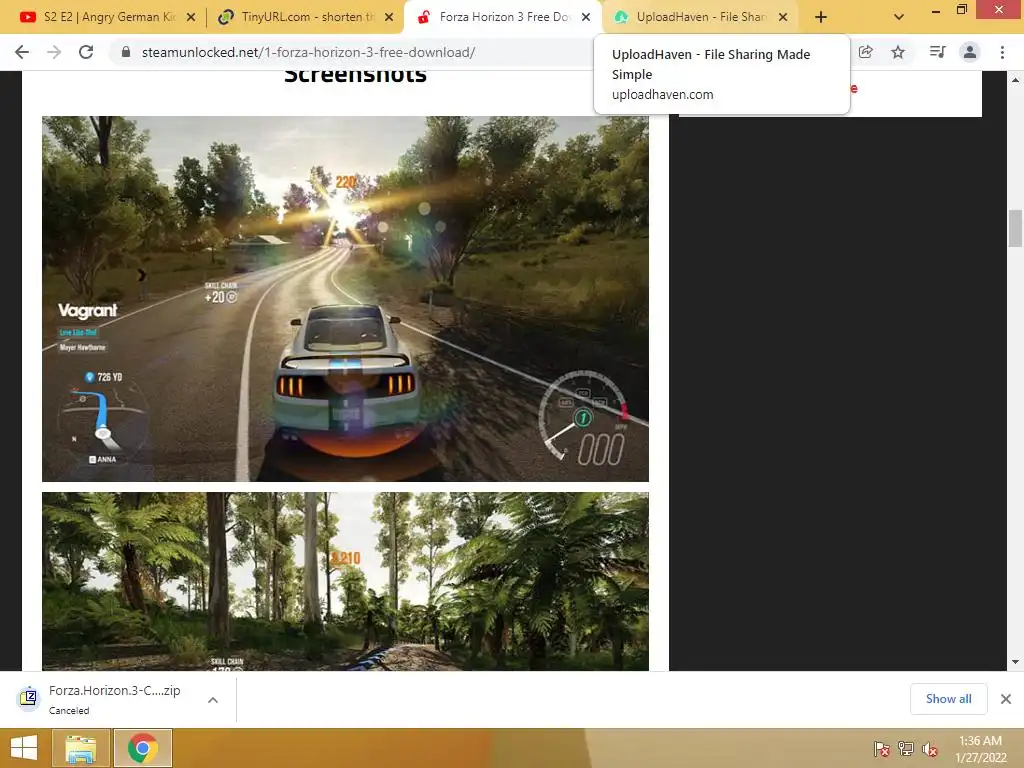
Task: Open the media control icon
Action: click(x=938, y=52)
